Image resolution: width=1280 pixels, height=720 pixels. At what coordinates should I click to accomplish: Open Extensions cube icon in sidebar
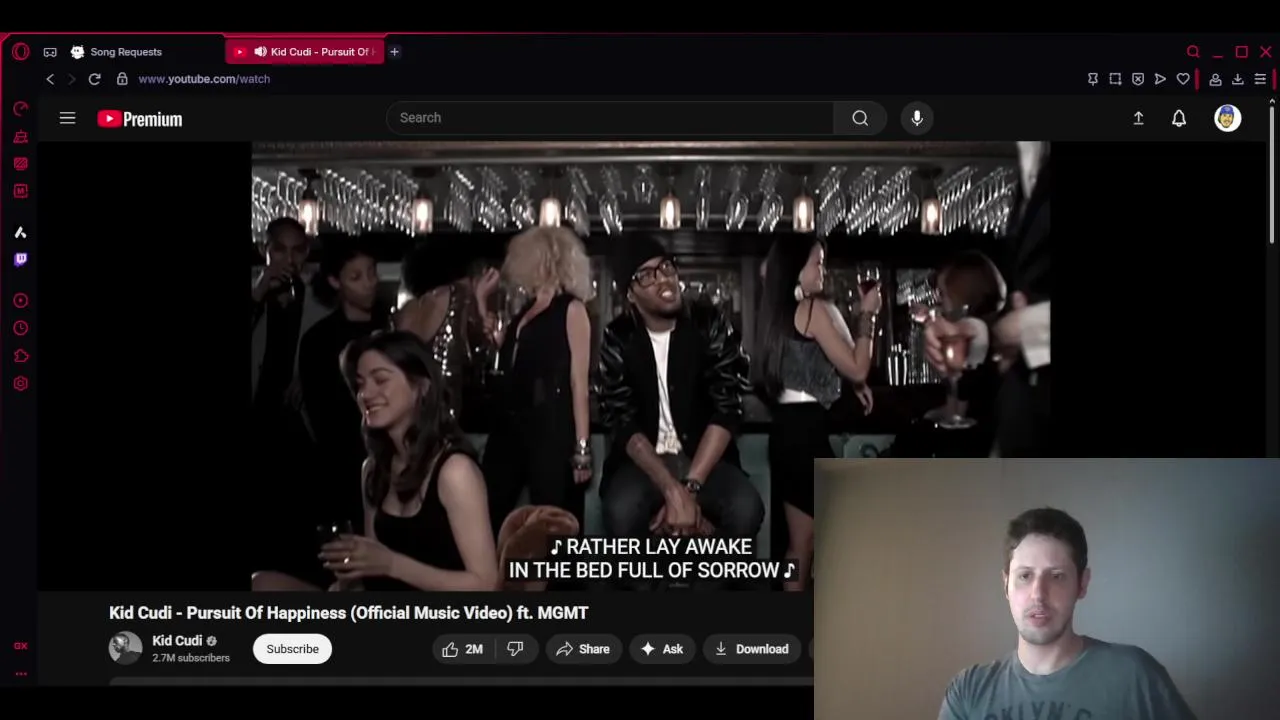(20, 356)
